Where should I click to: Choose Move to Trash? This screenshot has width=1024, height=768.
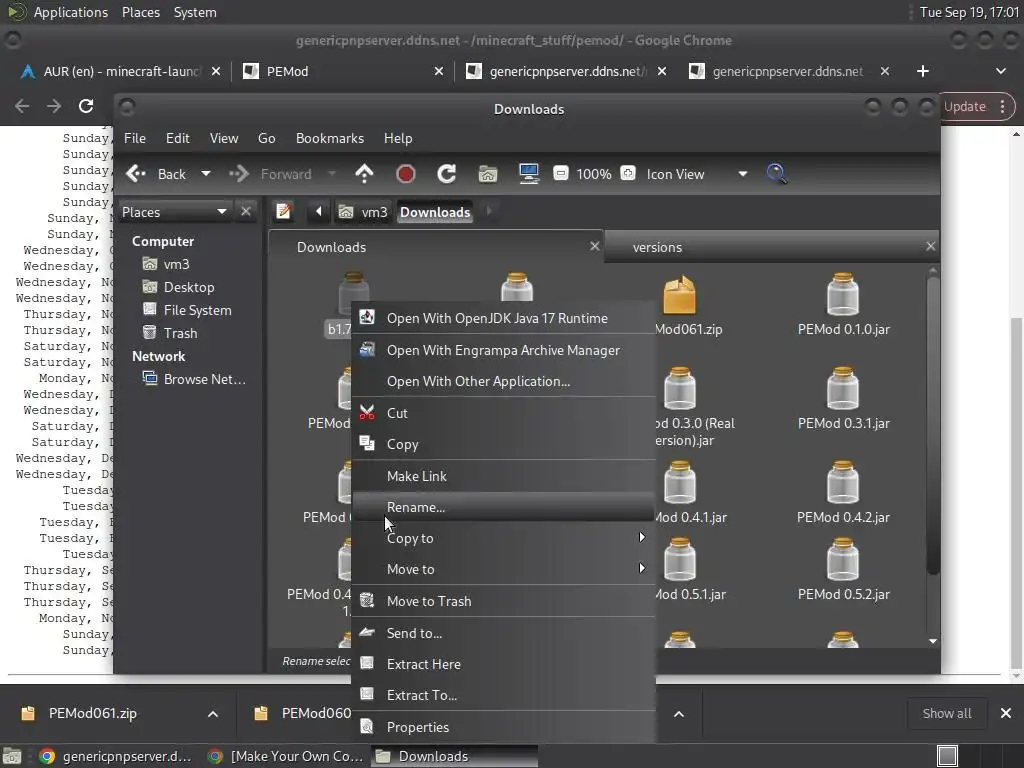503,601
